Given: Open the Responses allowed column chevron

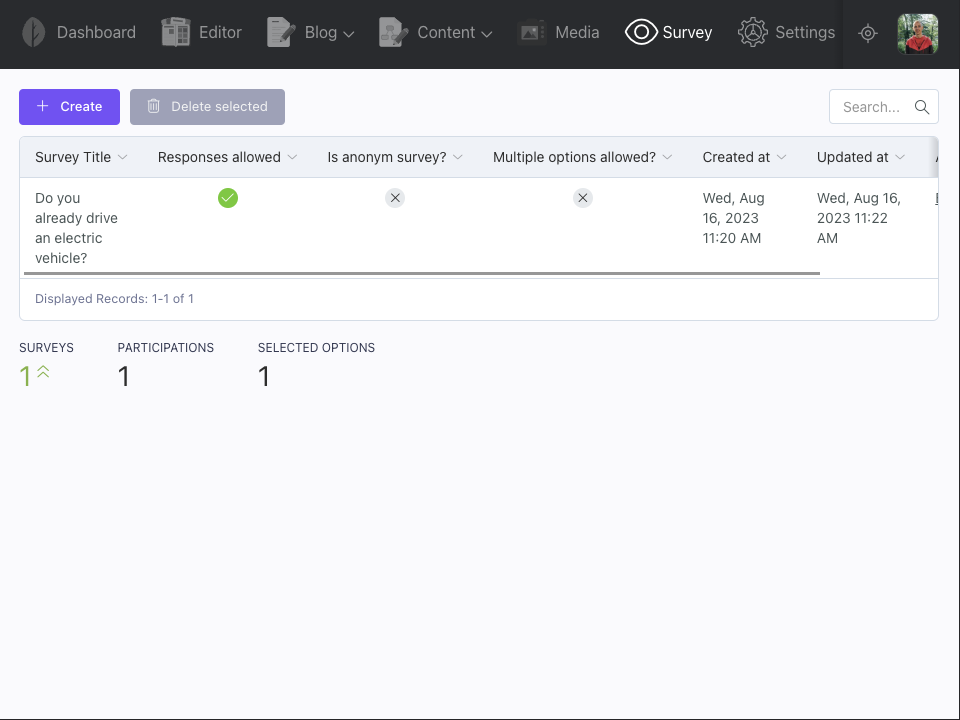Looking at the screenshot, I should (292, 157).
